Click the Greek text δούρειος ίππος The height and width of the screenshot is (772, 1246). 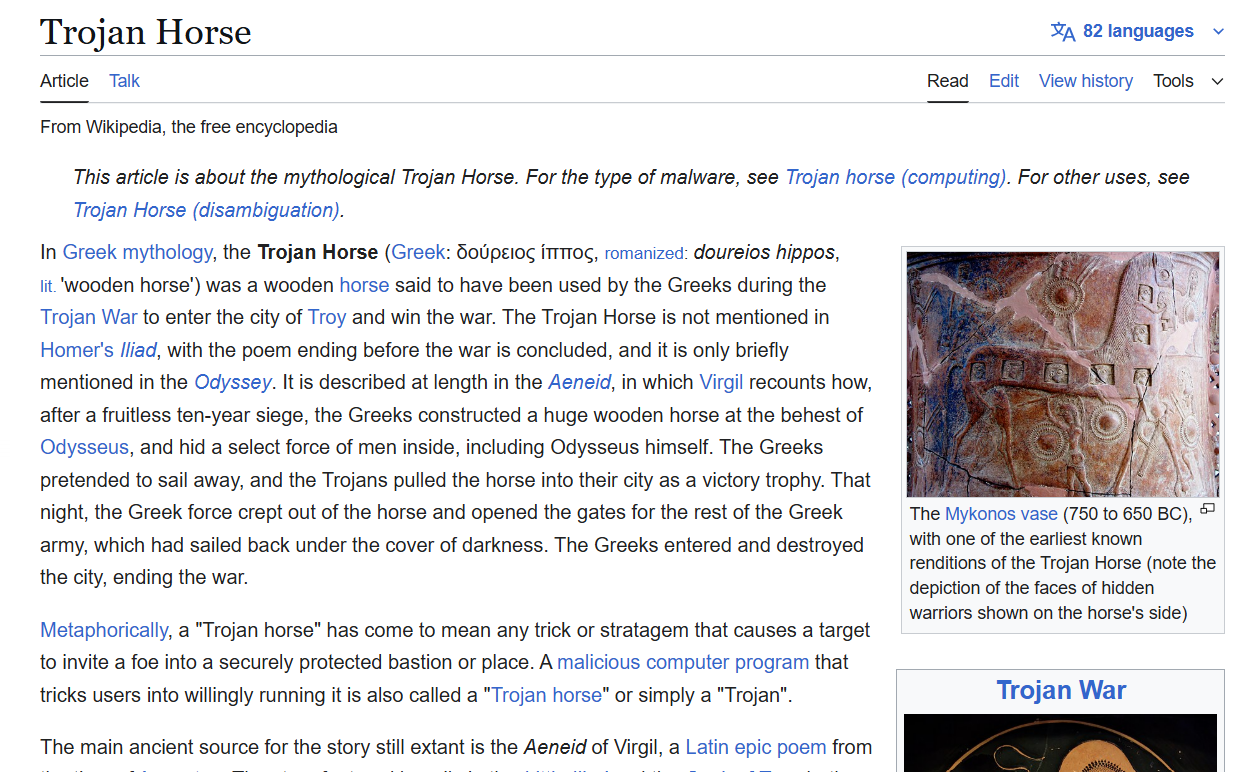coord(527,253)
